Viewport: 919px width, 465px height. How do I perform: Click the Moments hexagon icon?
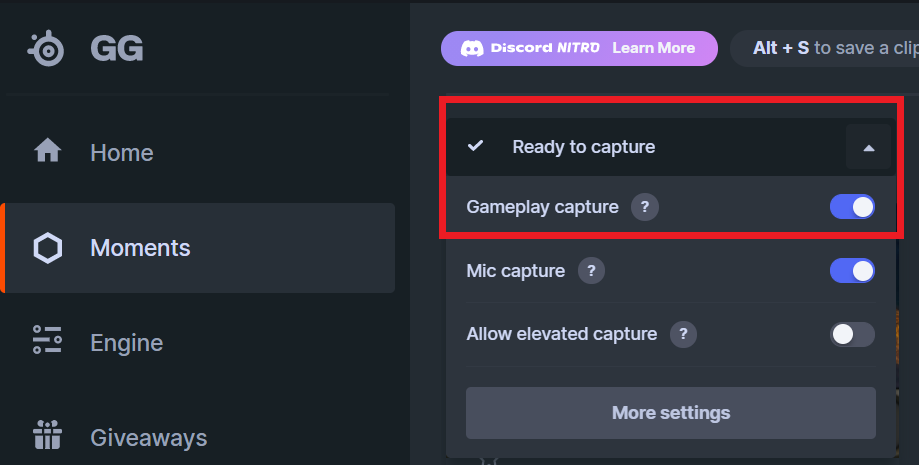click(x=48, y=248)
